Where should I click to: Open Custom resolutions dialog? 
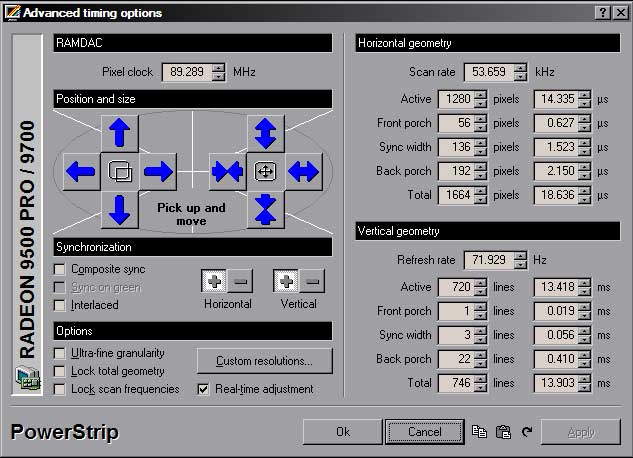pyautogui.click(x=264, y=361)
